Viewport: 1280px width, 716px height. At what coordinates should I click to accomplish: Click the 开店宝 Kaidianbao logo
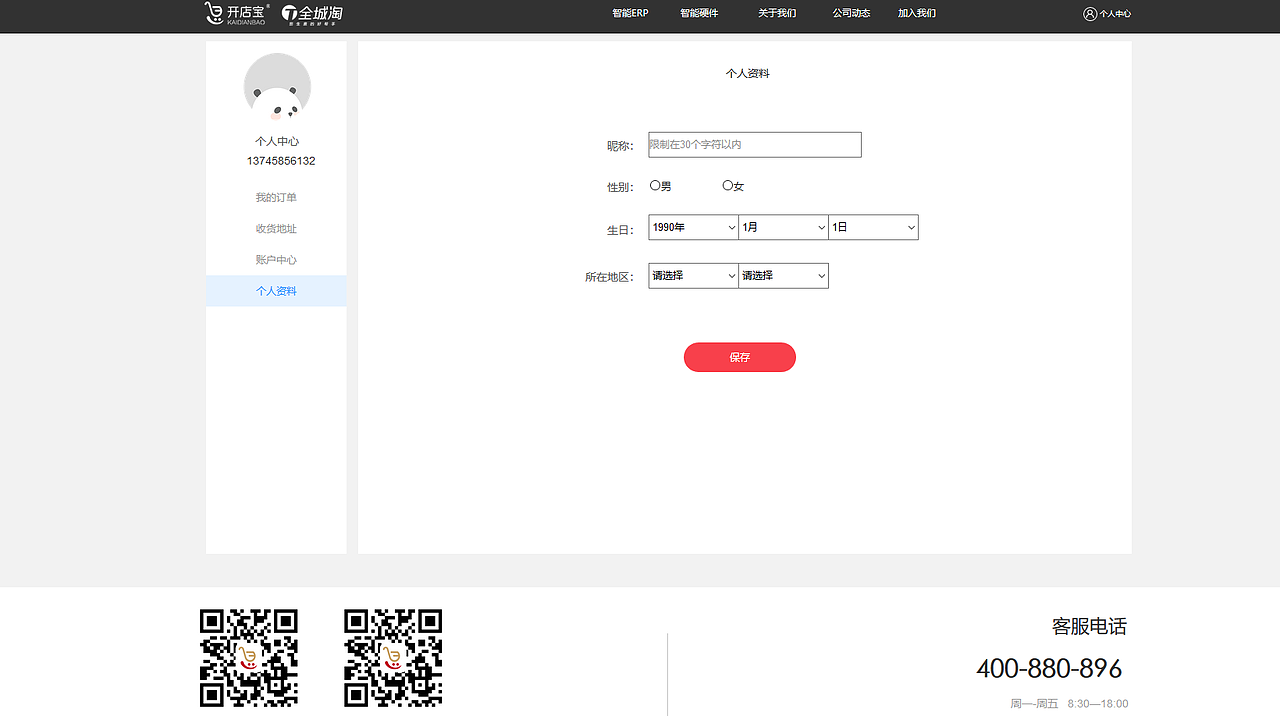pos(236,13)
